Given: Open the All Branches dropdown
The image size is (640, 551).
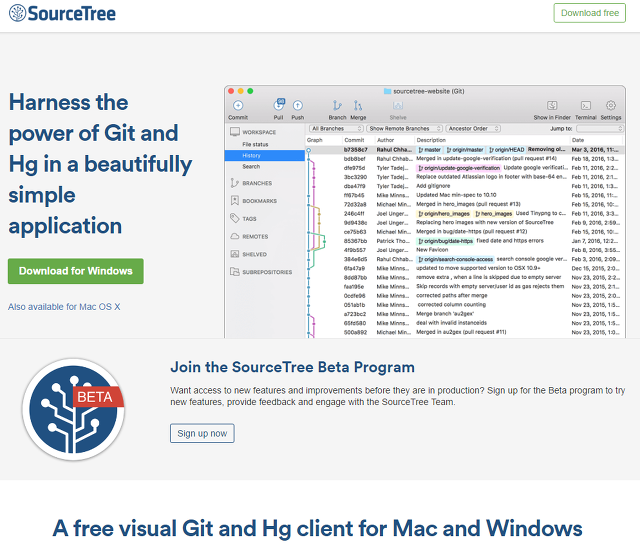Looking at the screenshot, I should (x=336, y=129).
